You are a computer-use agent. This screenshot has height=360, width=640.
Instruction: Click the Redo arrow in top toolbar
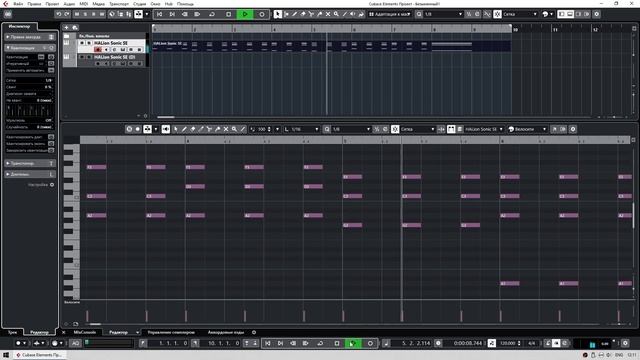(67, 14)
